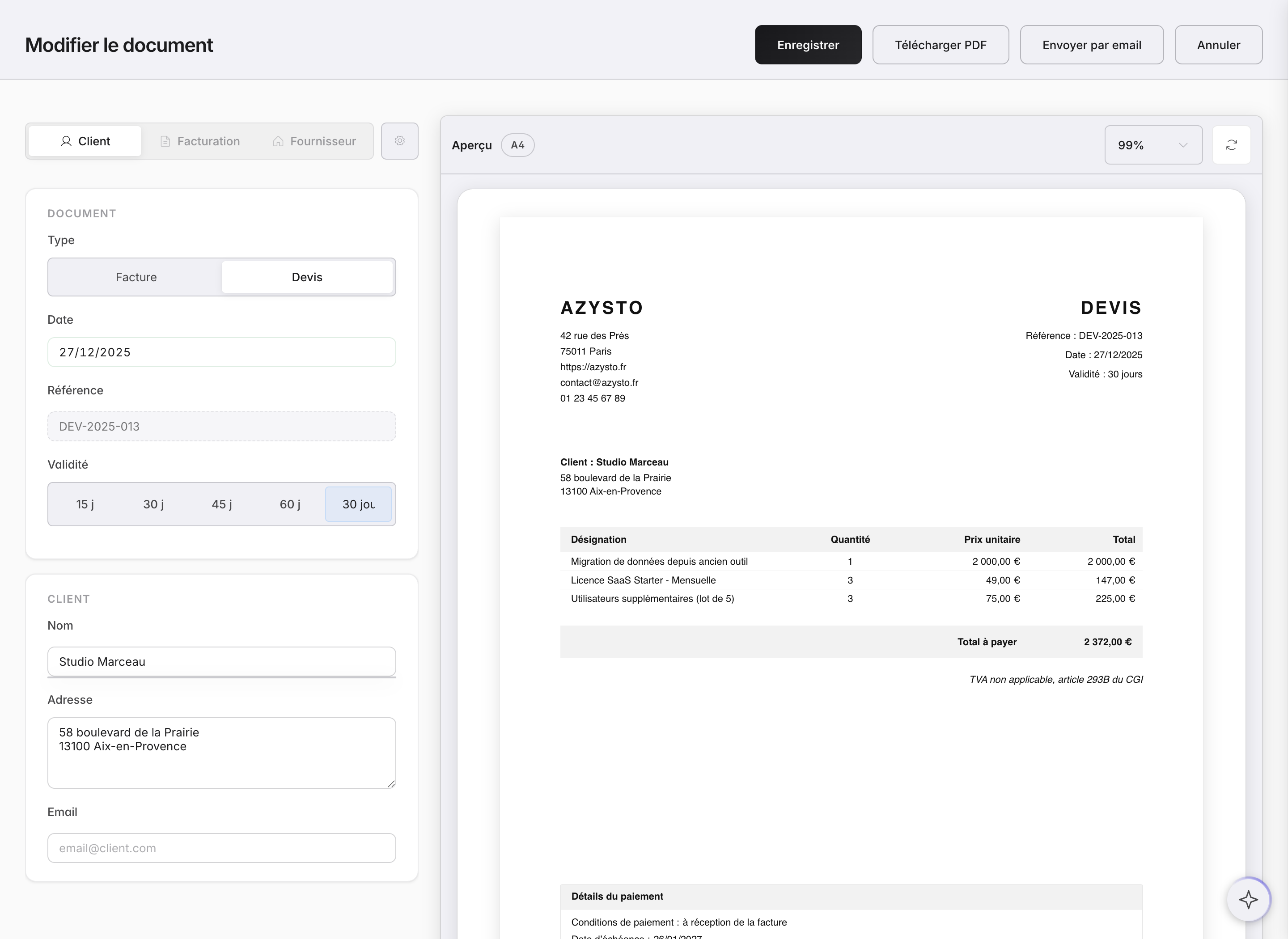Viewport: 1288px width, 939px height.
Task: Click 'Référence : DEV-2025-013' in preview
Action: point(1084,335)
